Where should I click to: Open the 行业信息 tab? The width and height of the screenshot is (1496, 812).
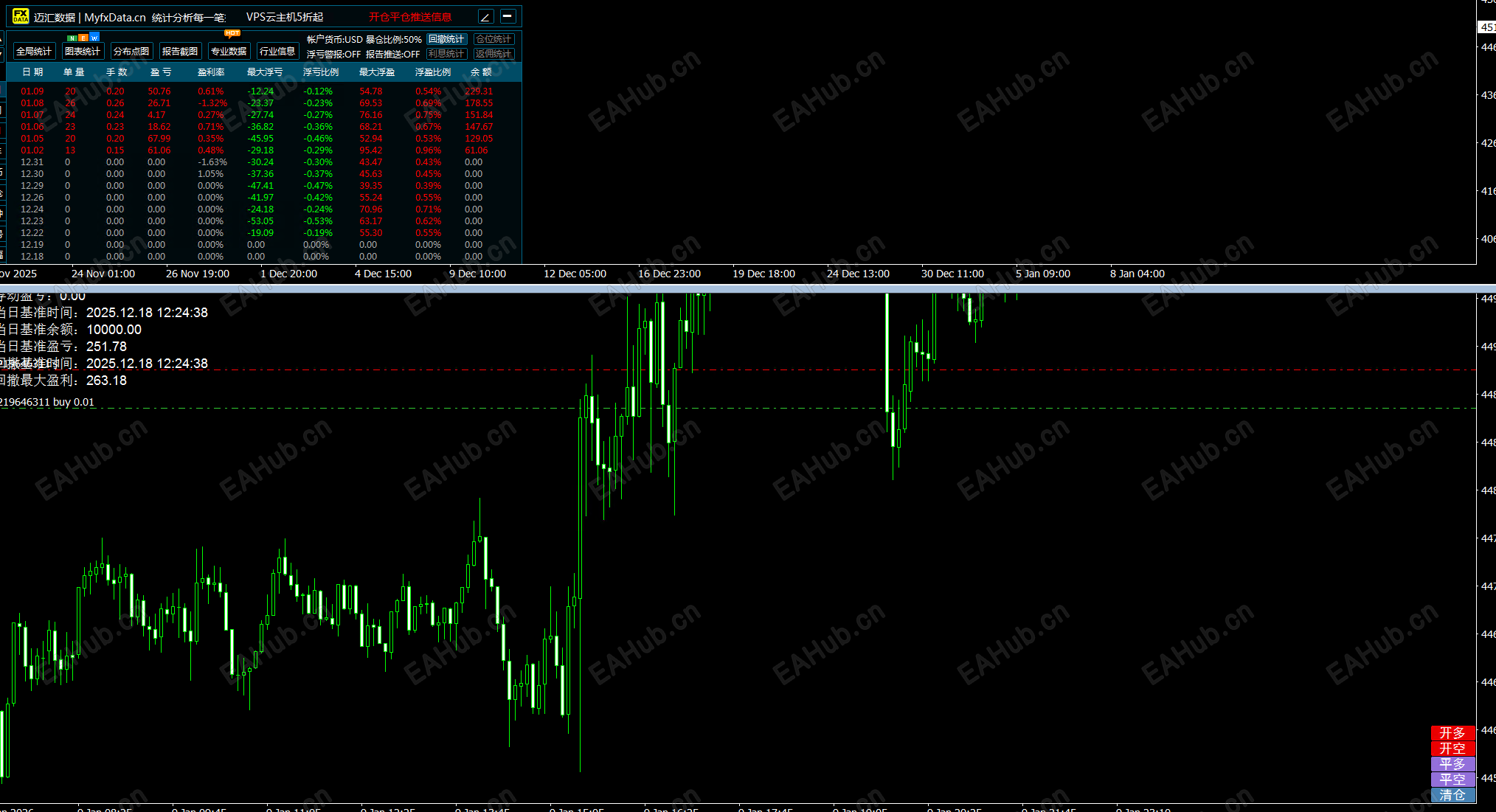tap(277, 52)
